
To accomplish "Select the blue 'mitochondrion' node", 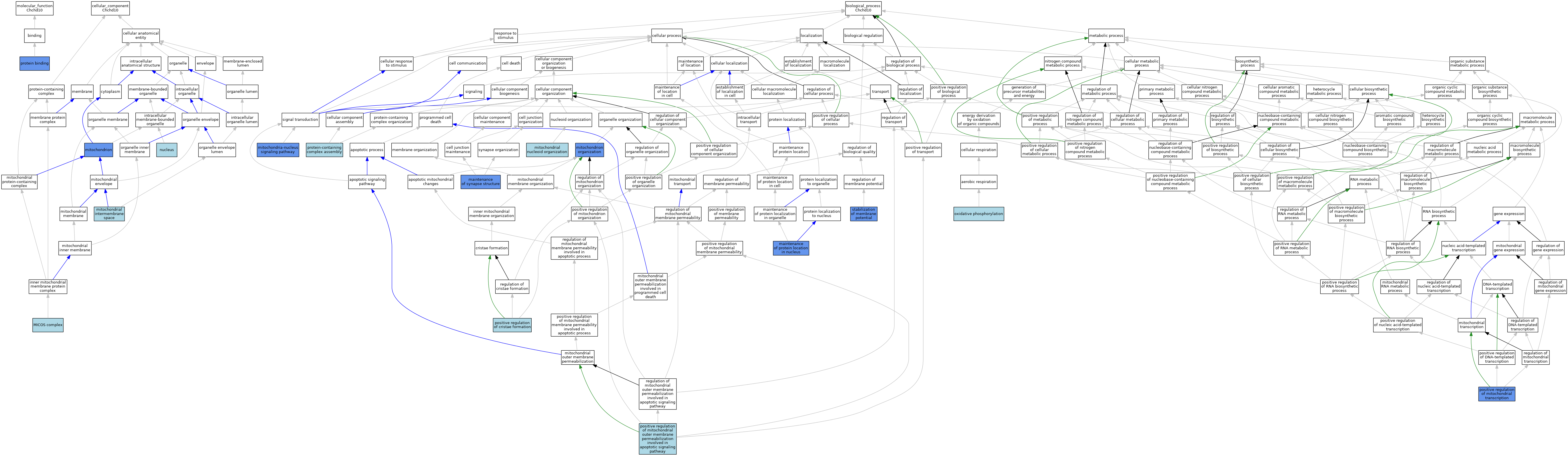I will point(99,150).
